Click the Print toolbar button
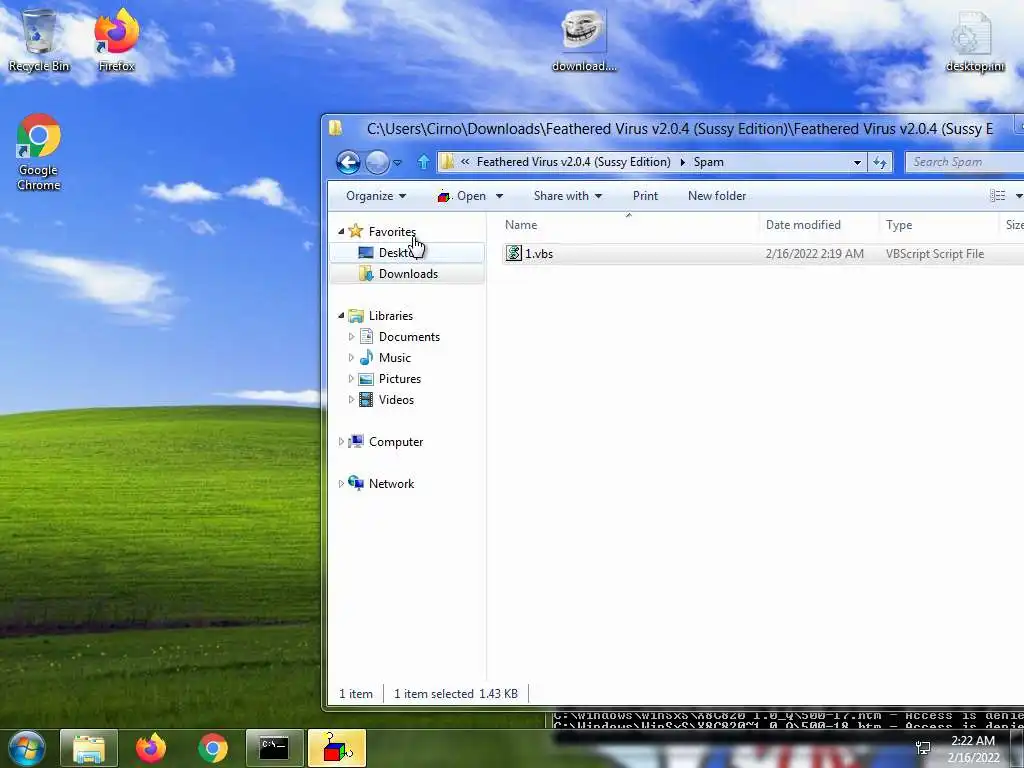Viewport: 1024px width, 768px height. pyautogui.click(x=645, y=196)
